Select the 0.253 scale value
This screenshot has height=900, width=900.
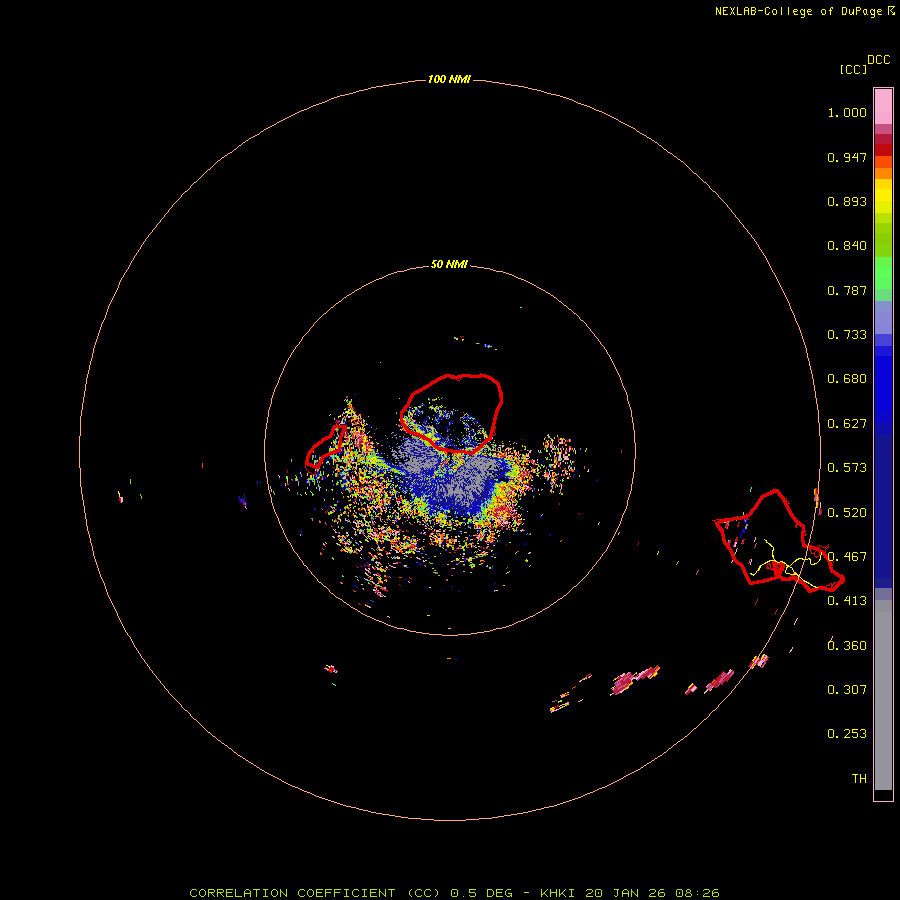click(x=847, y=734)
